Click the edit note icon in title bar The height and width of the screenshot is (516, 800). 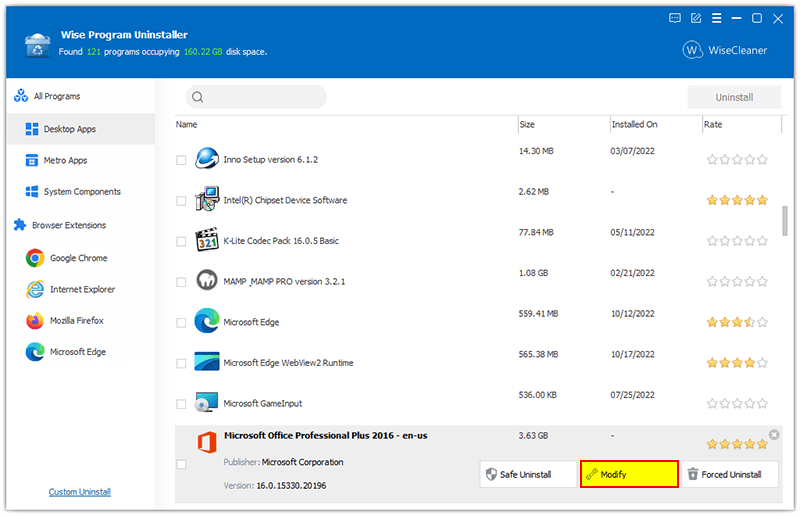(695, 18)
